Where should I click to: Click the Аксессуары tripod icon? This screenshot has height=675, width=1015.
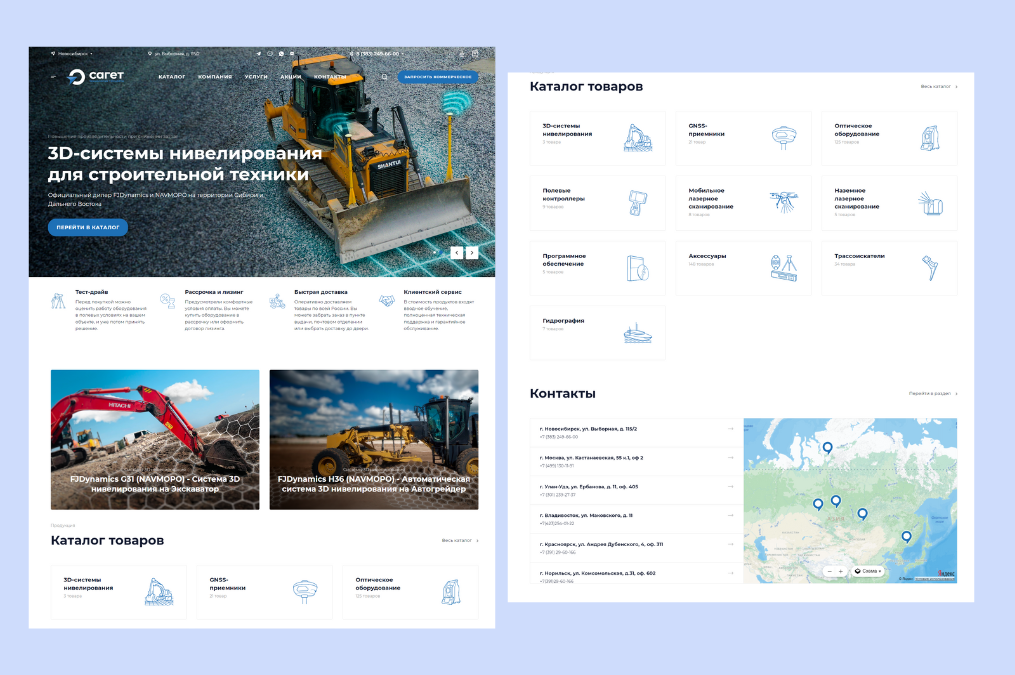pyautogui.click(x=784, y=268)
